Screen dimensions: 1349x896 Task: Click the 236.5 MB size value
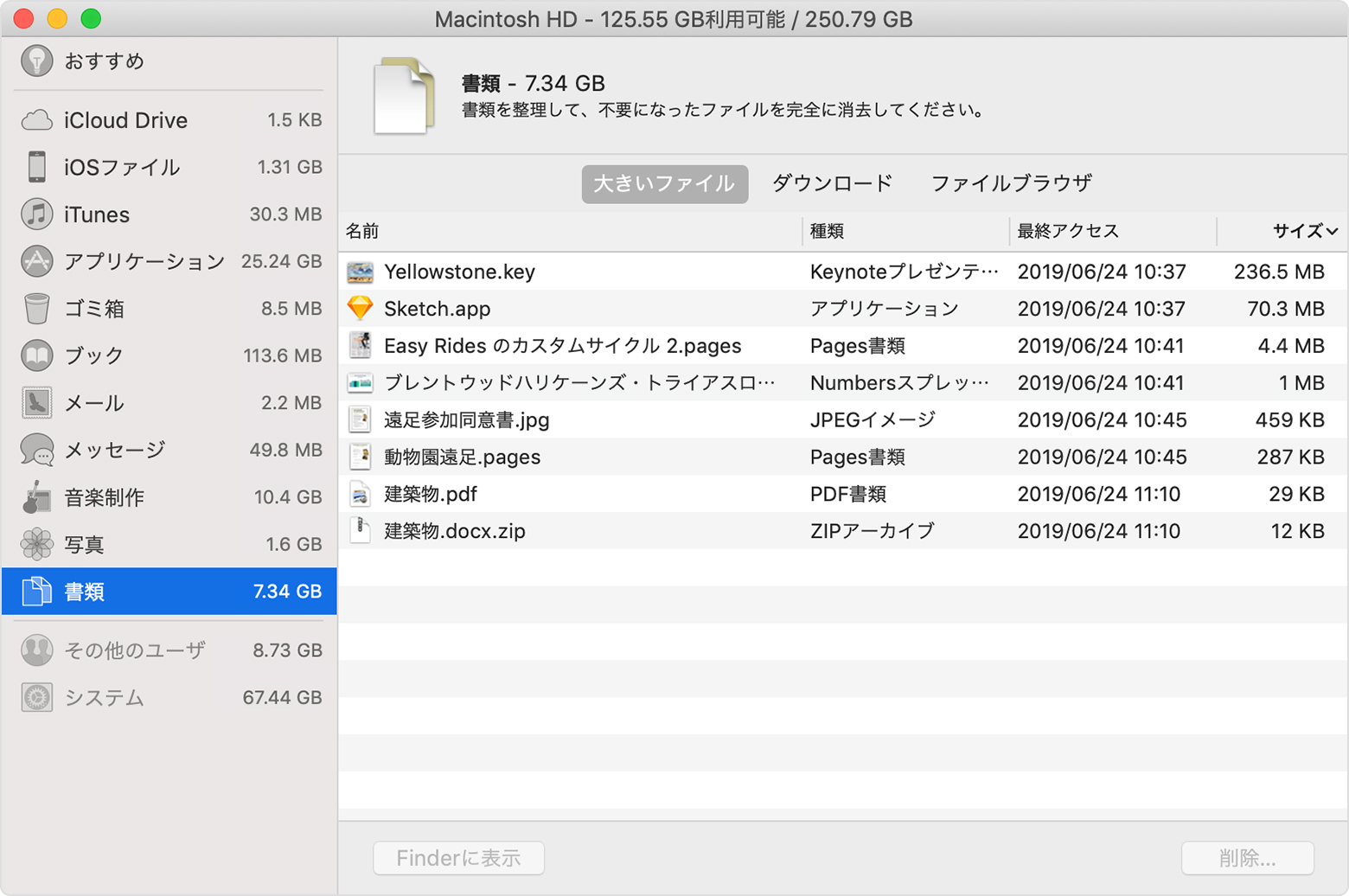(1279, 272)
